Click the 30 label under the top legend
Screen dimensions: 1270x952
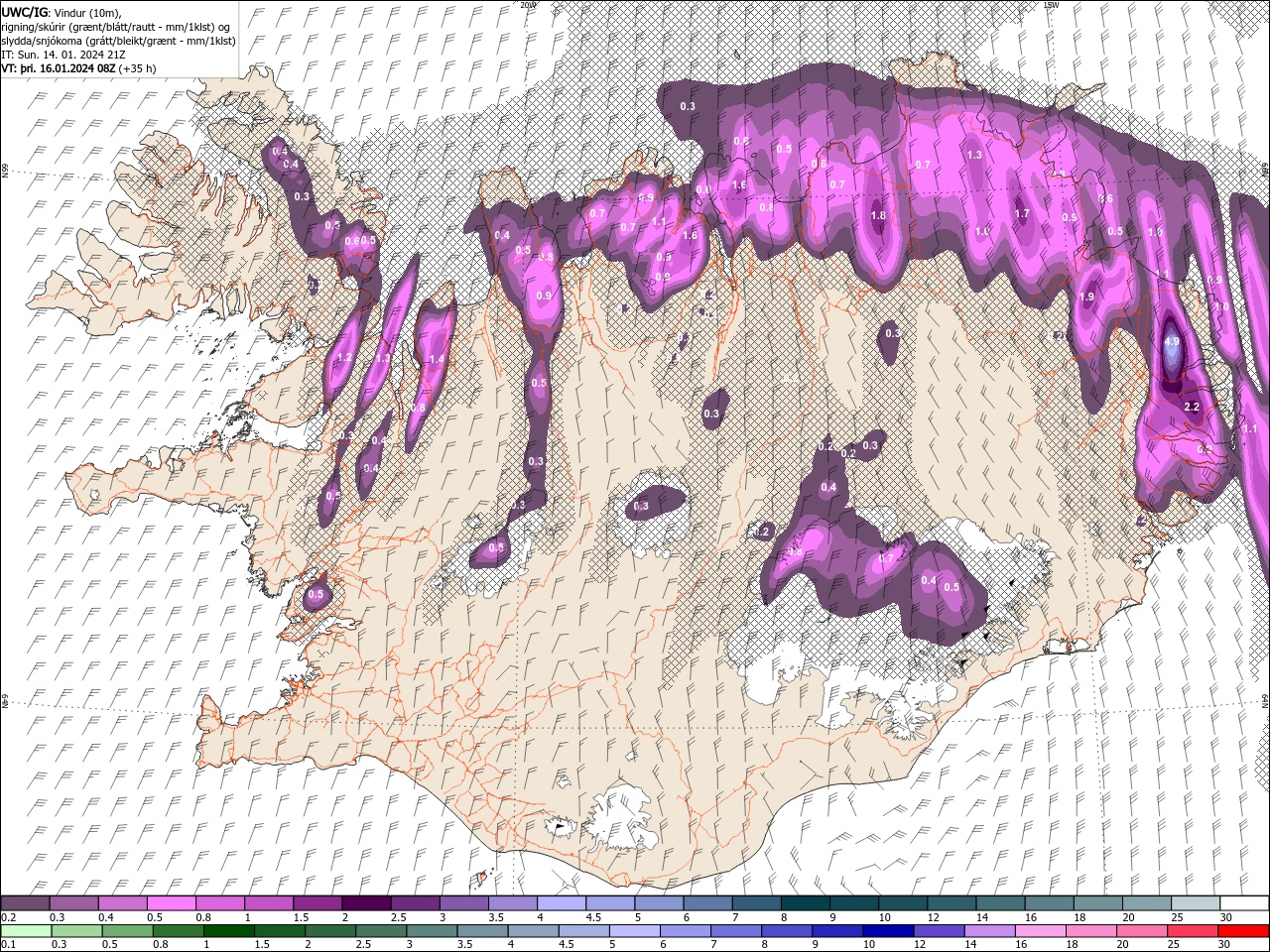coord(1224,917)
